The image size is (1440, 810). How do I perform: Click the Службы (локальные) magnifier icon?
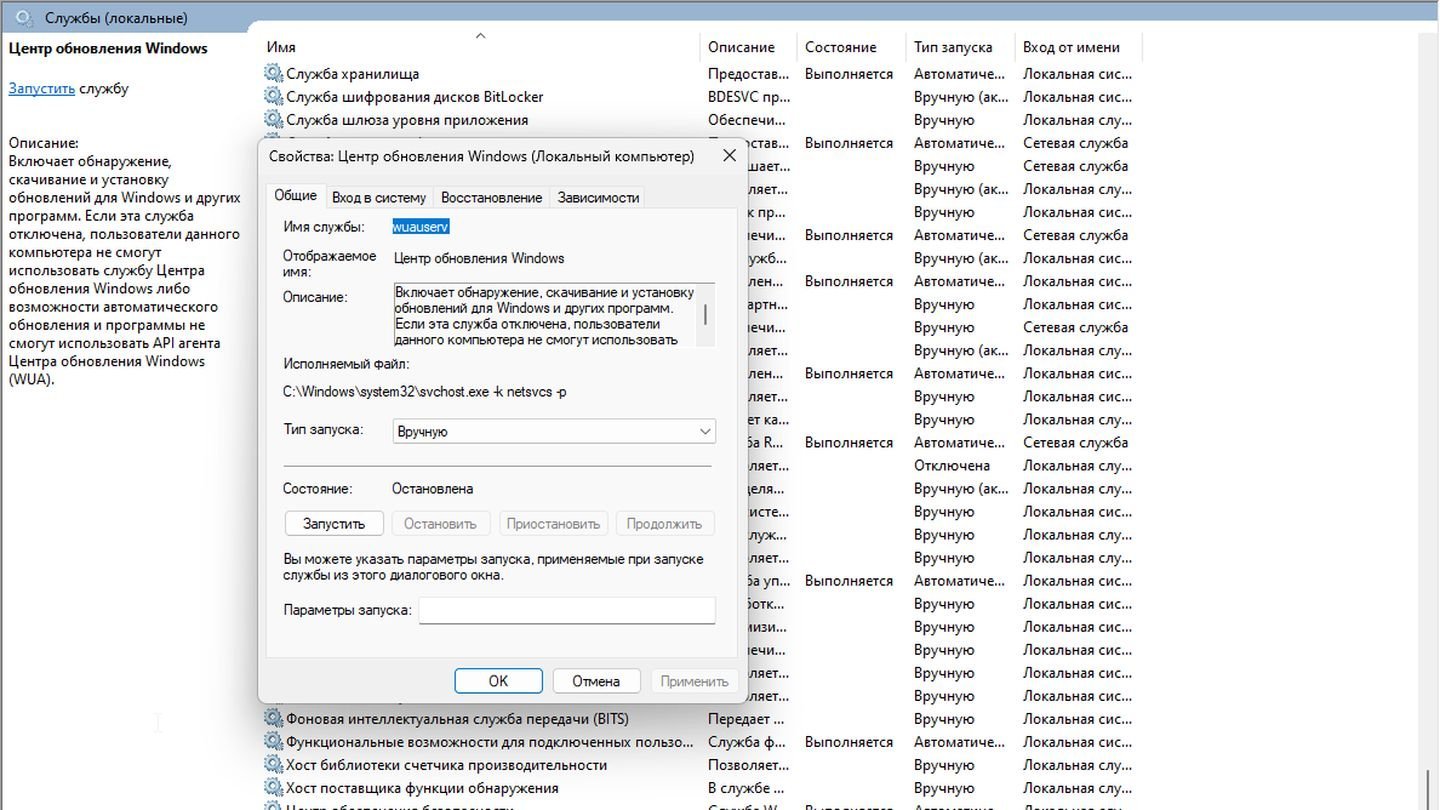coord(24,17)
